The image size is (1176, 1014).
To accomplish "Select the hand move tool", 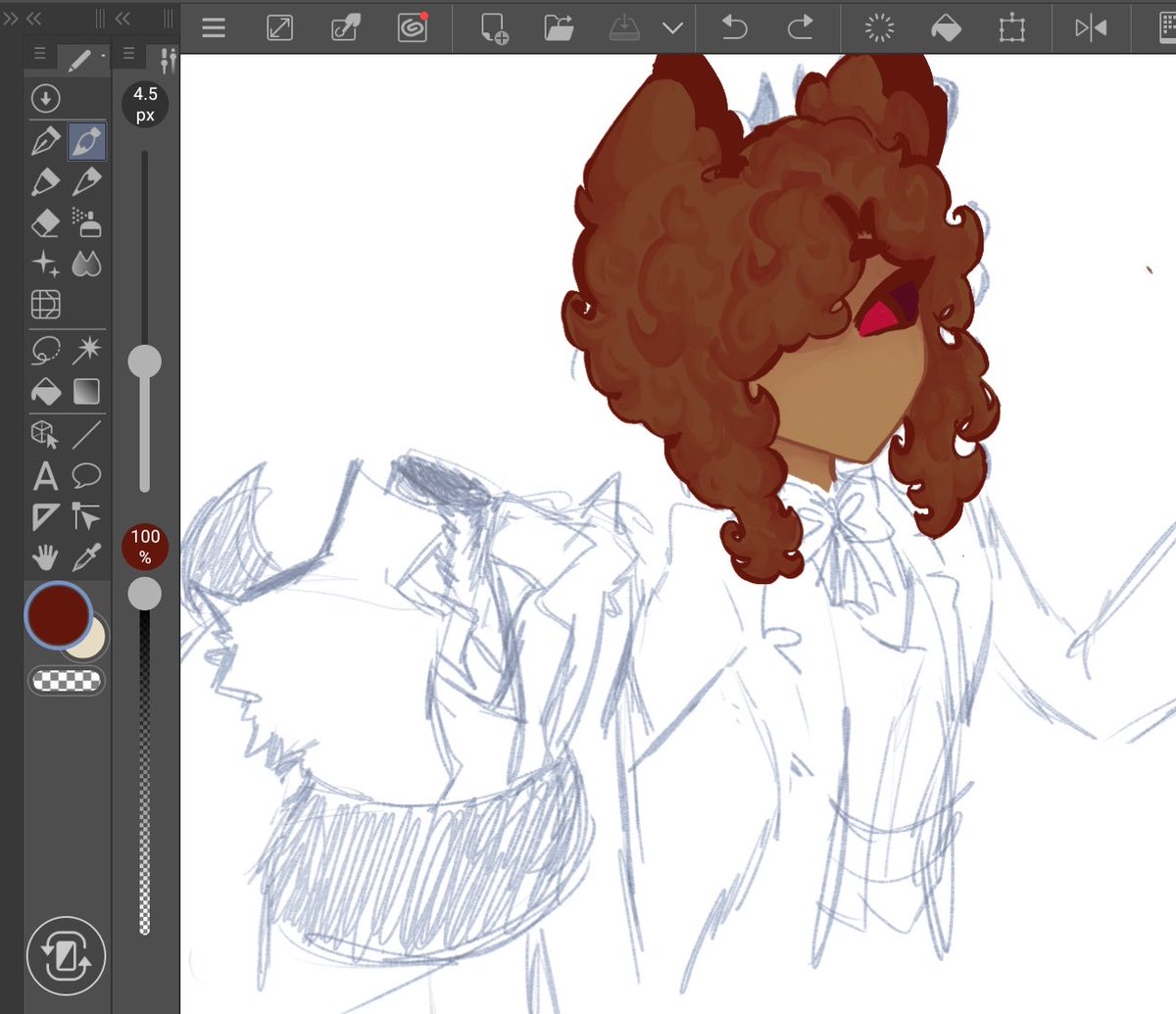I will point(45,557).
